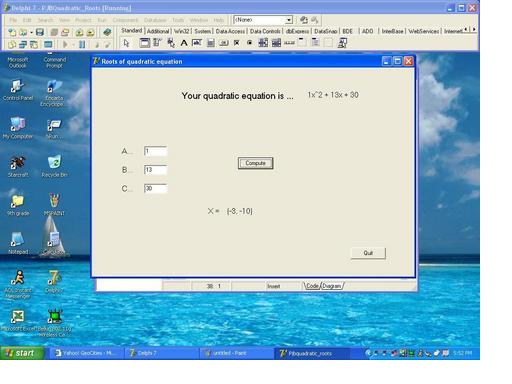The width and height of the screenshot is (512, 384).
Task: Click the Save current desktop icon
Action: (x=304, y=20)
